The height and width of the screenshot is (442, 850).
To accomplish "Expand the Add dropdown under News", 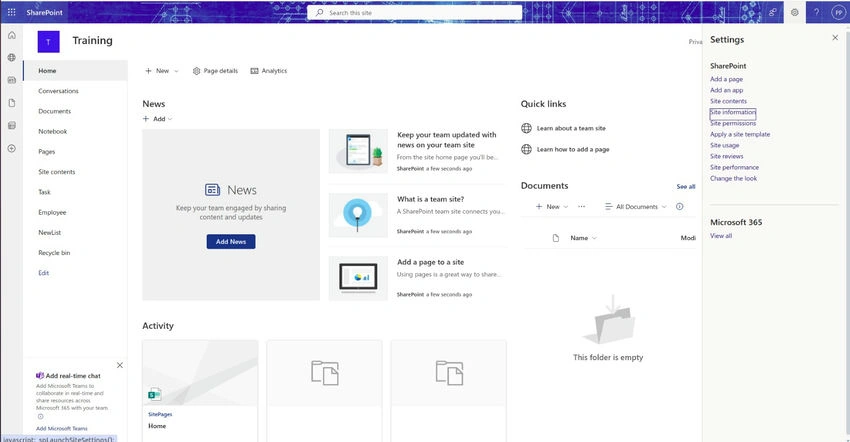I will pyautogui.click(x=158, y=119).
